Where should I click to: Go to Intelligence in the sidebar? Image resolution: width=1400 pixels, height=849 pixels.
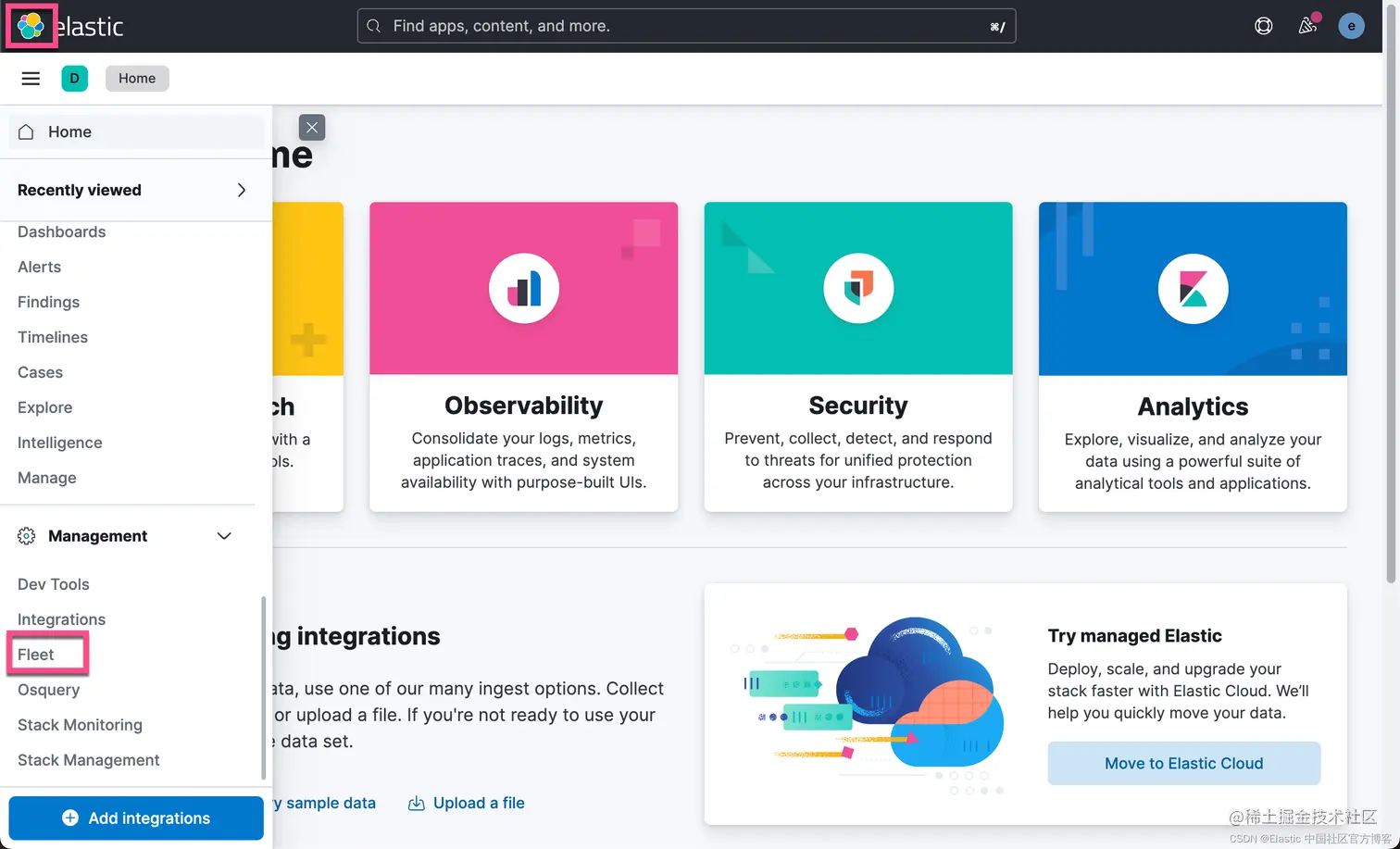click(x=59, y=443)
